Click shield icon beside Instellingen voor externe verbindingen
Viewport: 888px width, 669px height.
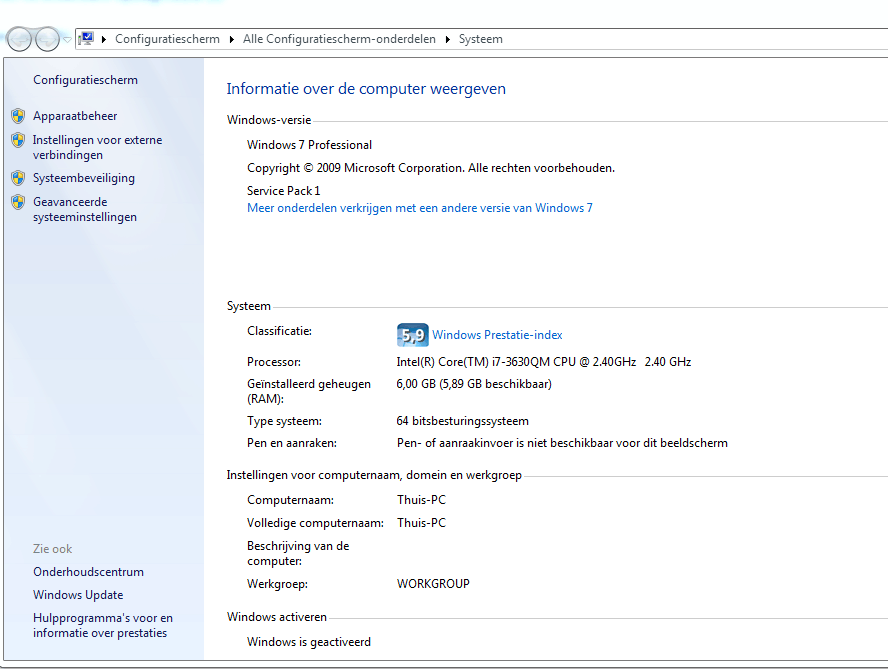point(18,140)
